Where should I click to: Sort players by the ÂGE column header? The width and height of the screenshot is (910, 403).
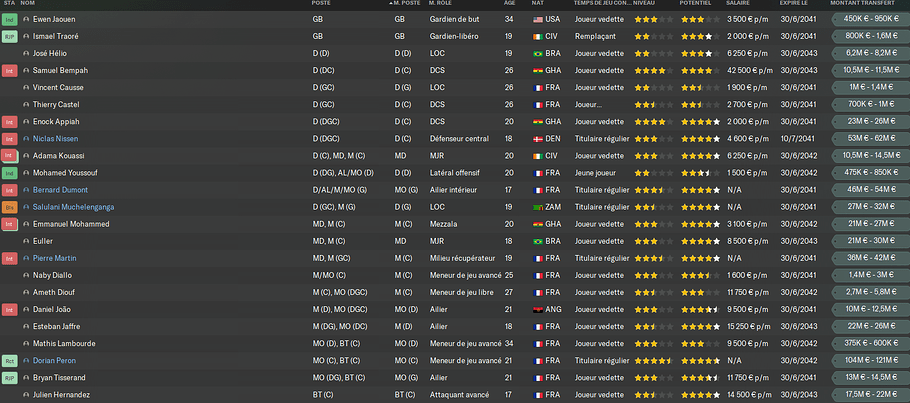pyautogui.click(x=511, y=4)
